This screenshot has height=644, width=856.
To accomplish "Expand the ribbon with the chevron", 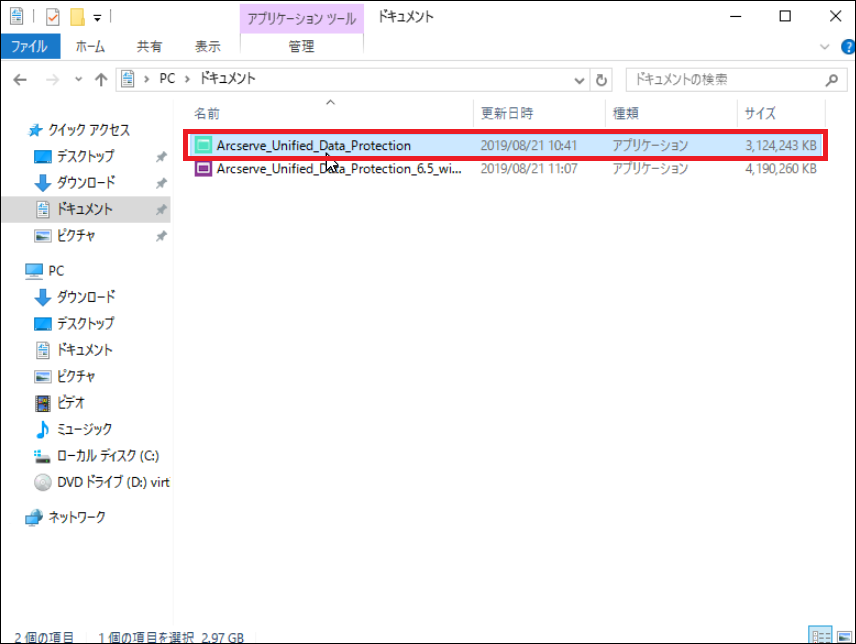I will coord(824,47).
